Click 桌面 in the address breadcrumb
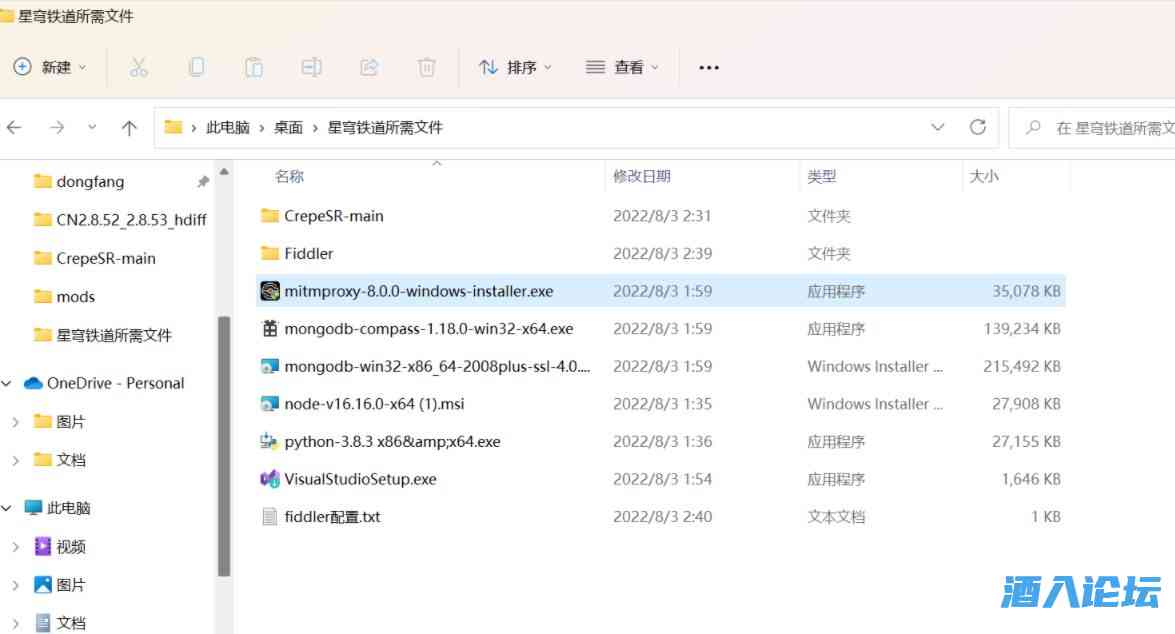This screenshot has height=634, width=1175. 289,127
